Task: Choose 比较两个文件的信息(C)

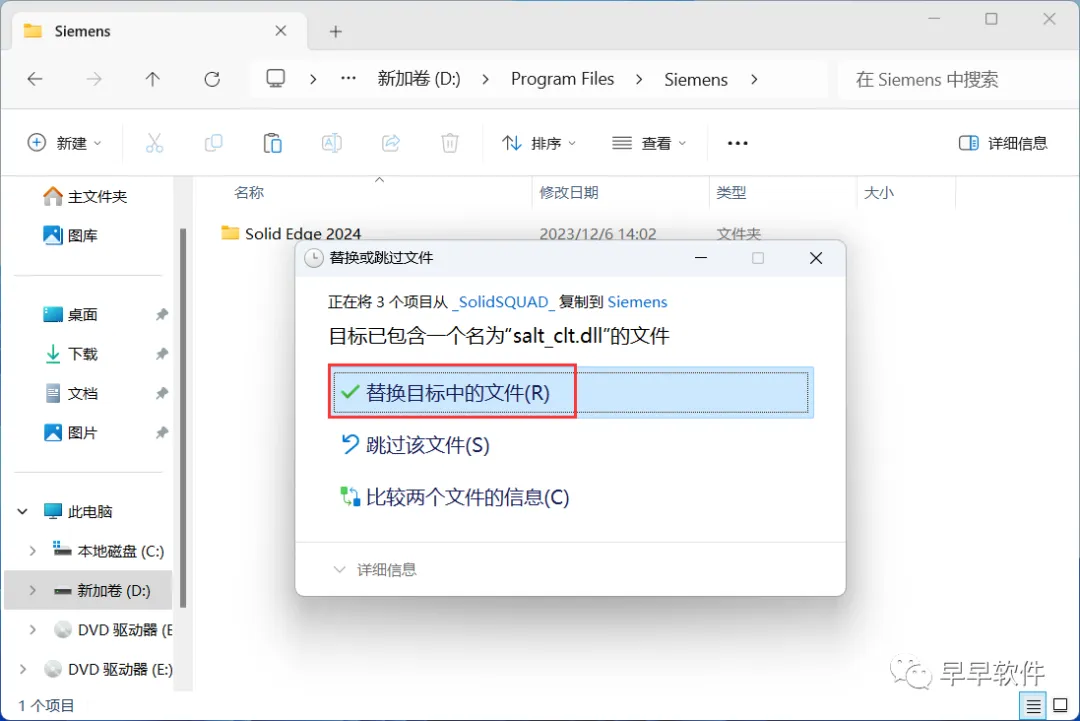Action: 455,497
